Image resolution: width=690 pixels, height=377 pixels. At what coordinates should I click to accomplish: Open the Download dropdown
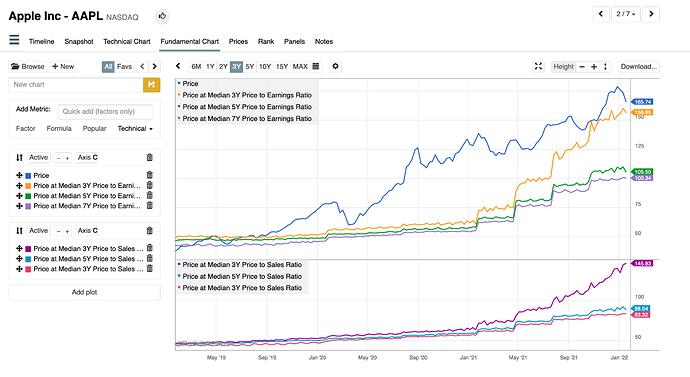(x=639, y=67)
